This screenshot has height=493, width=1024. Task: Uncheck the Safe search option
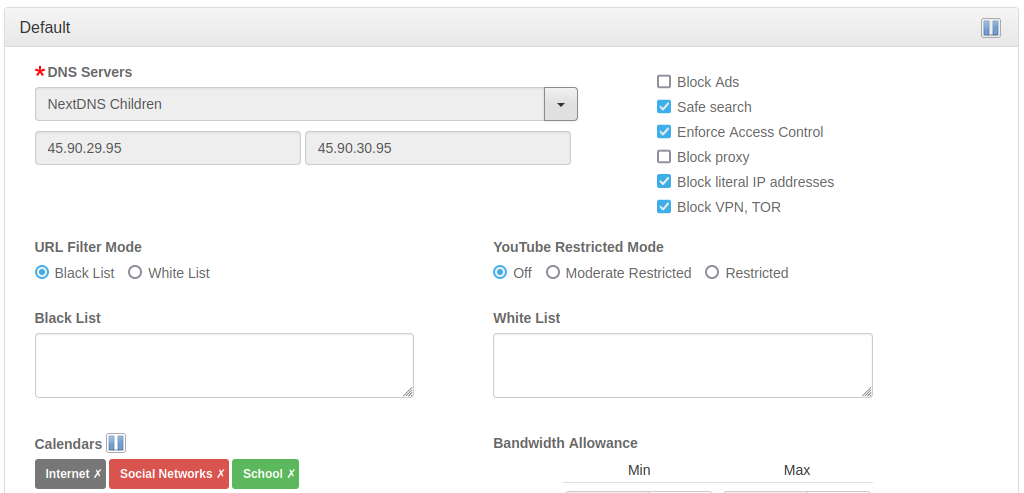coord(664,107)
